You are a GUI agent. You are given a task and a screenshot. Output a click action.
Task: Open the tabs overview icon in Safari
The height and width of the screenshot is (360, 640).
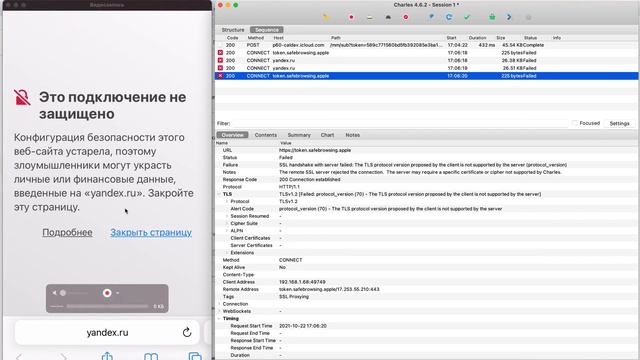coord(195,356)
